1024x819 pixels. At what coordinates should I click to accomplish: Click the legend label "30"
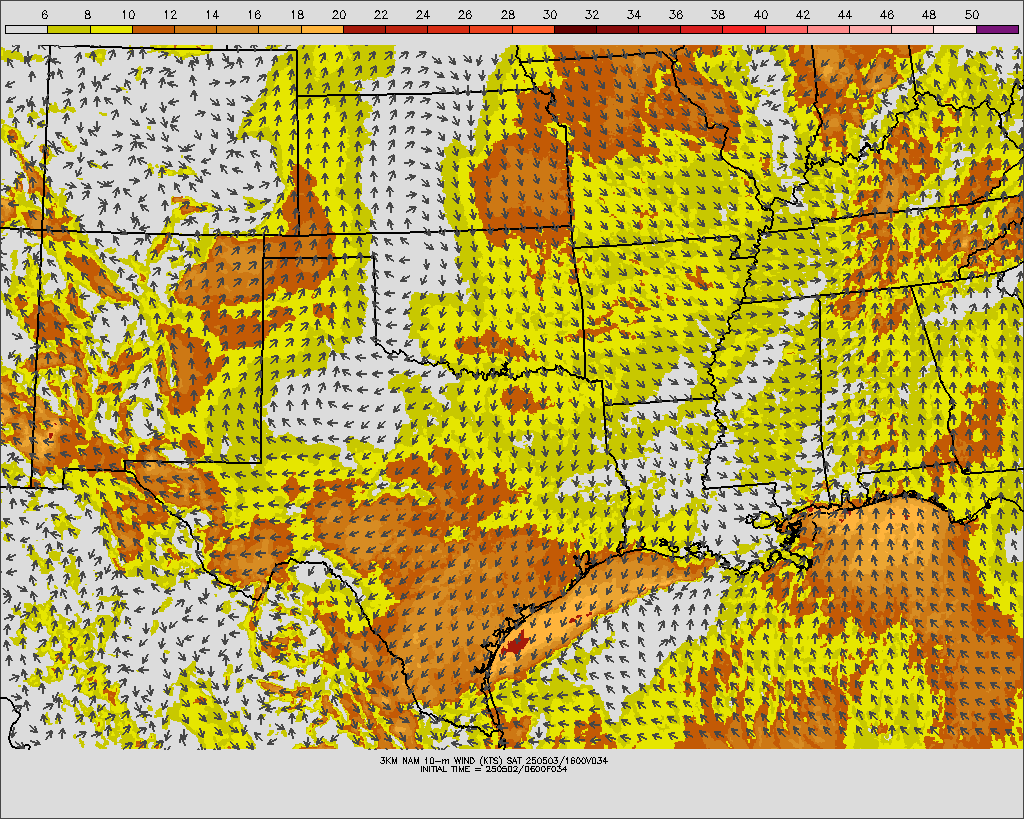549,14
